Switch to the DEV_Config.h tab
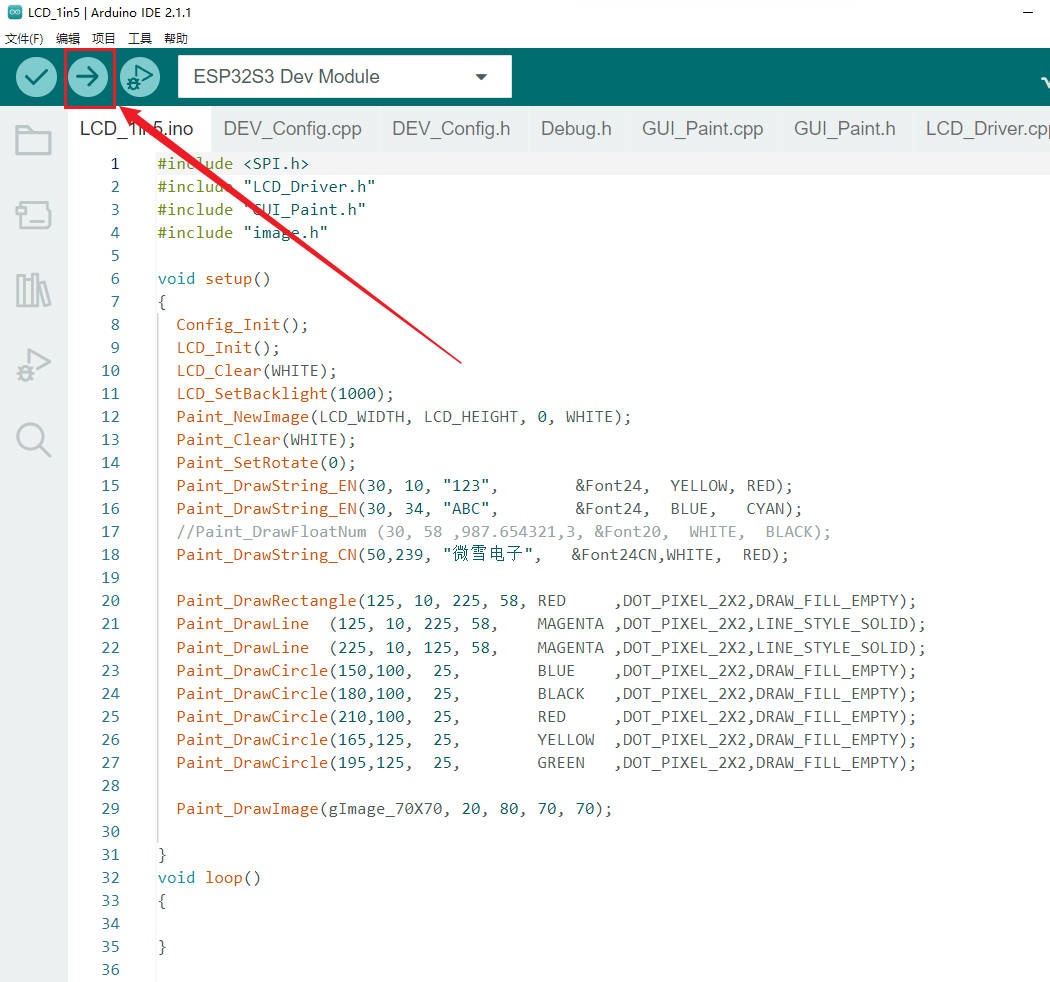 (451, 129)
